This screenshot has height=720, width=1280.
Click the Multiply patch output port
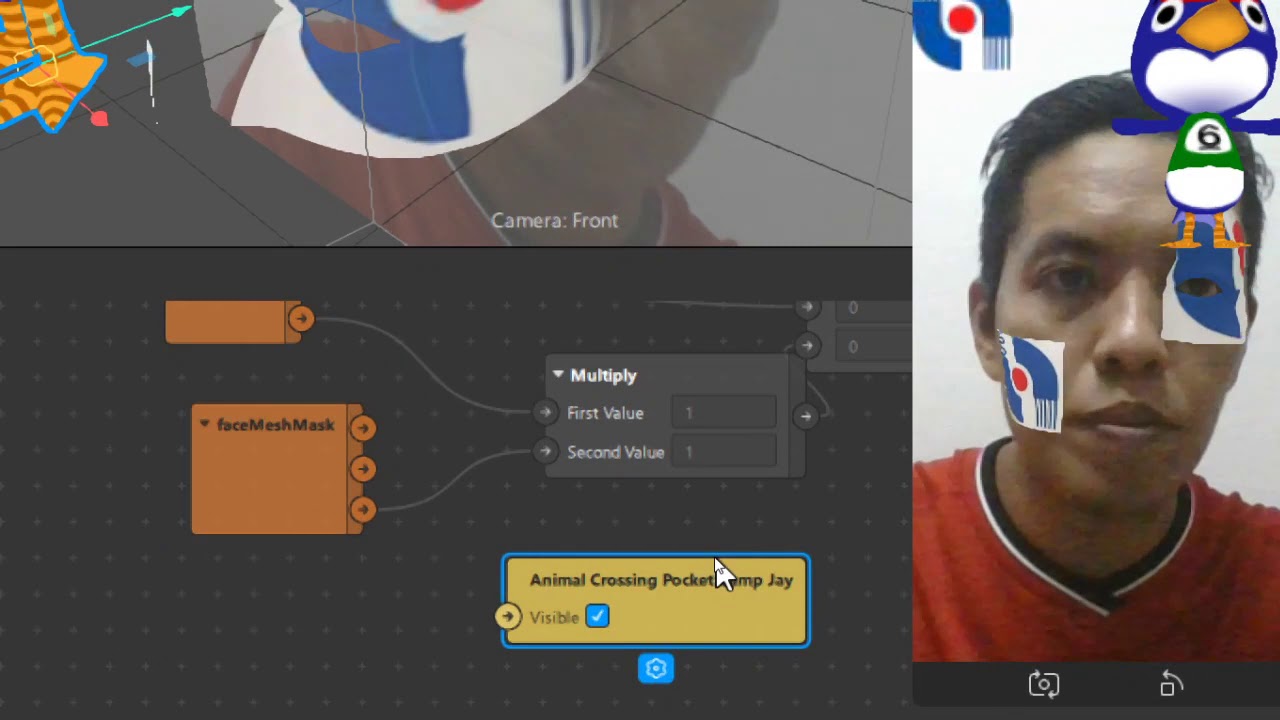(x=805, y=416)
